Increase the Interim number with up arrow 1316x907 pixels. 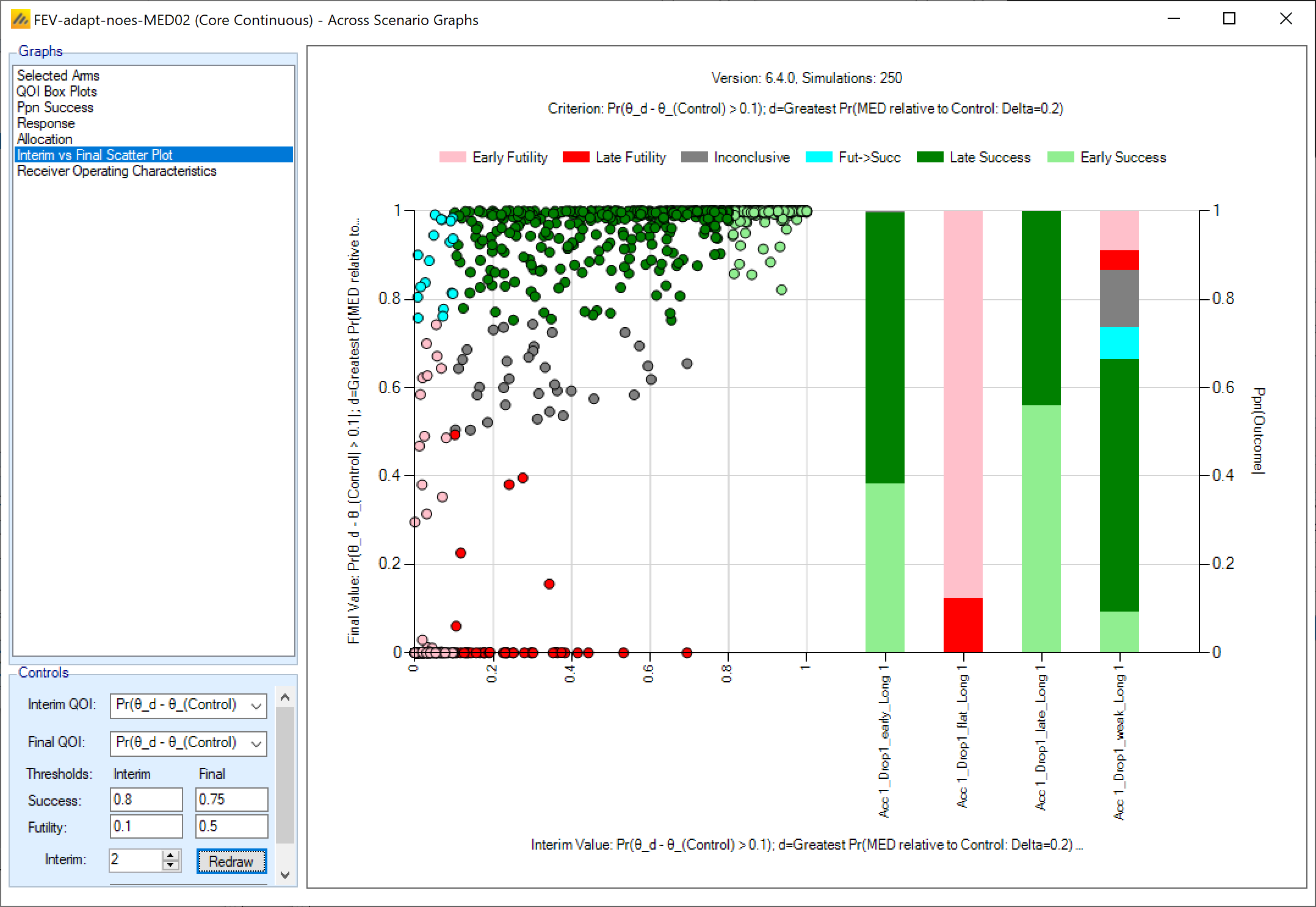point(172,856)
